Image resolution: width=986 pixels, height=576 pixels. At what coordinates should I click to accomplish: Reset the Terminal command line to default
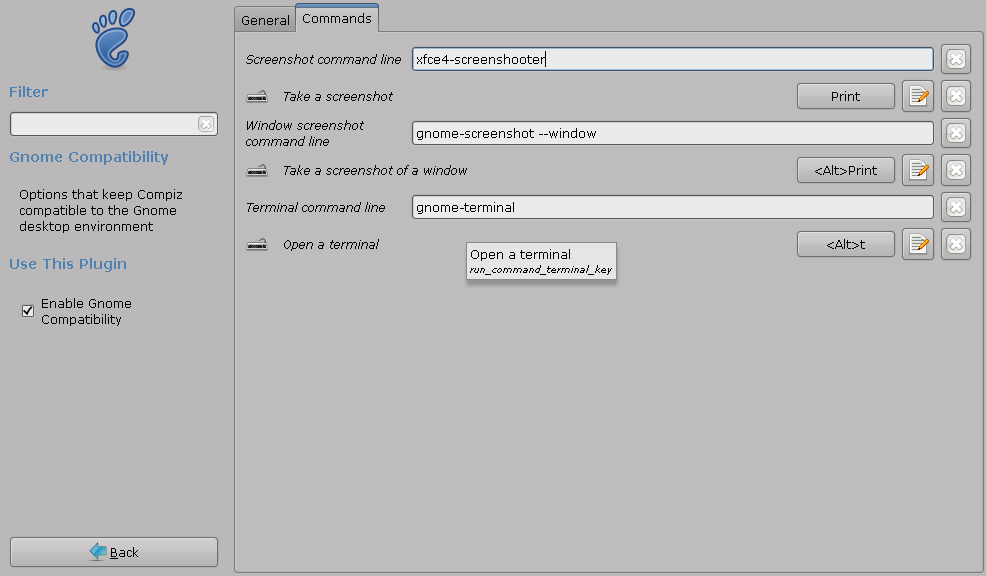point(956,208)
